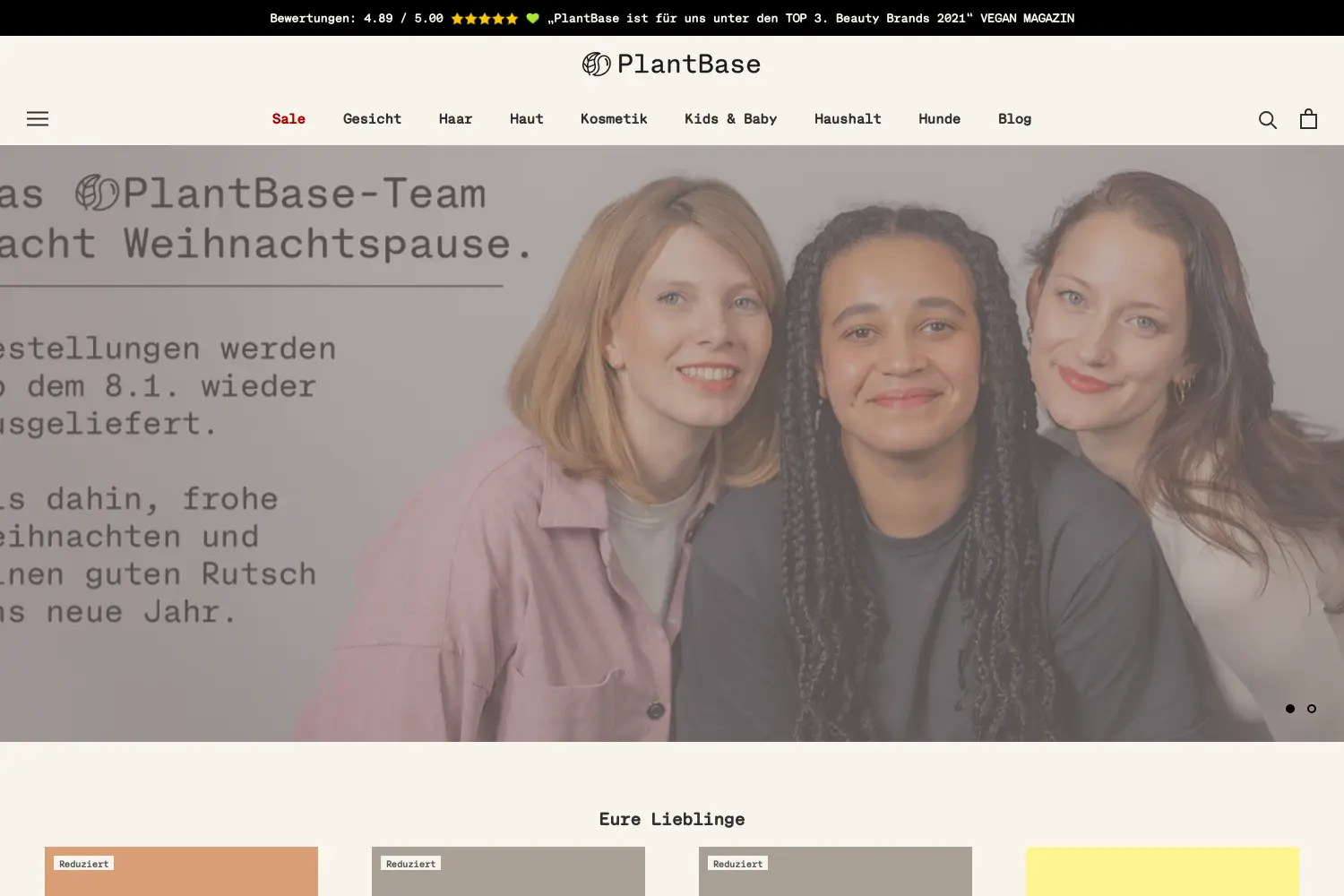This screenshot has width=1344, height=896.
Task: Open the Hunde category
Action: tap(939, 118)
